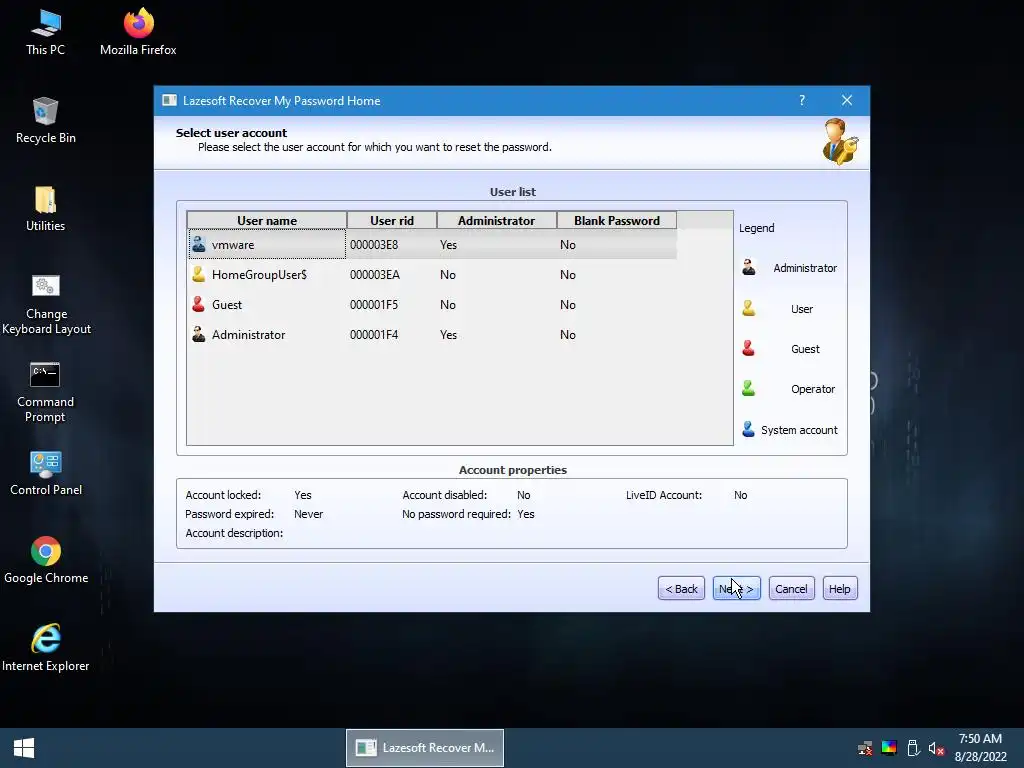The height and width of the screenshot is (768, 1024).
Task: Click the vmware user account icon
Action: click(199, 244)
